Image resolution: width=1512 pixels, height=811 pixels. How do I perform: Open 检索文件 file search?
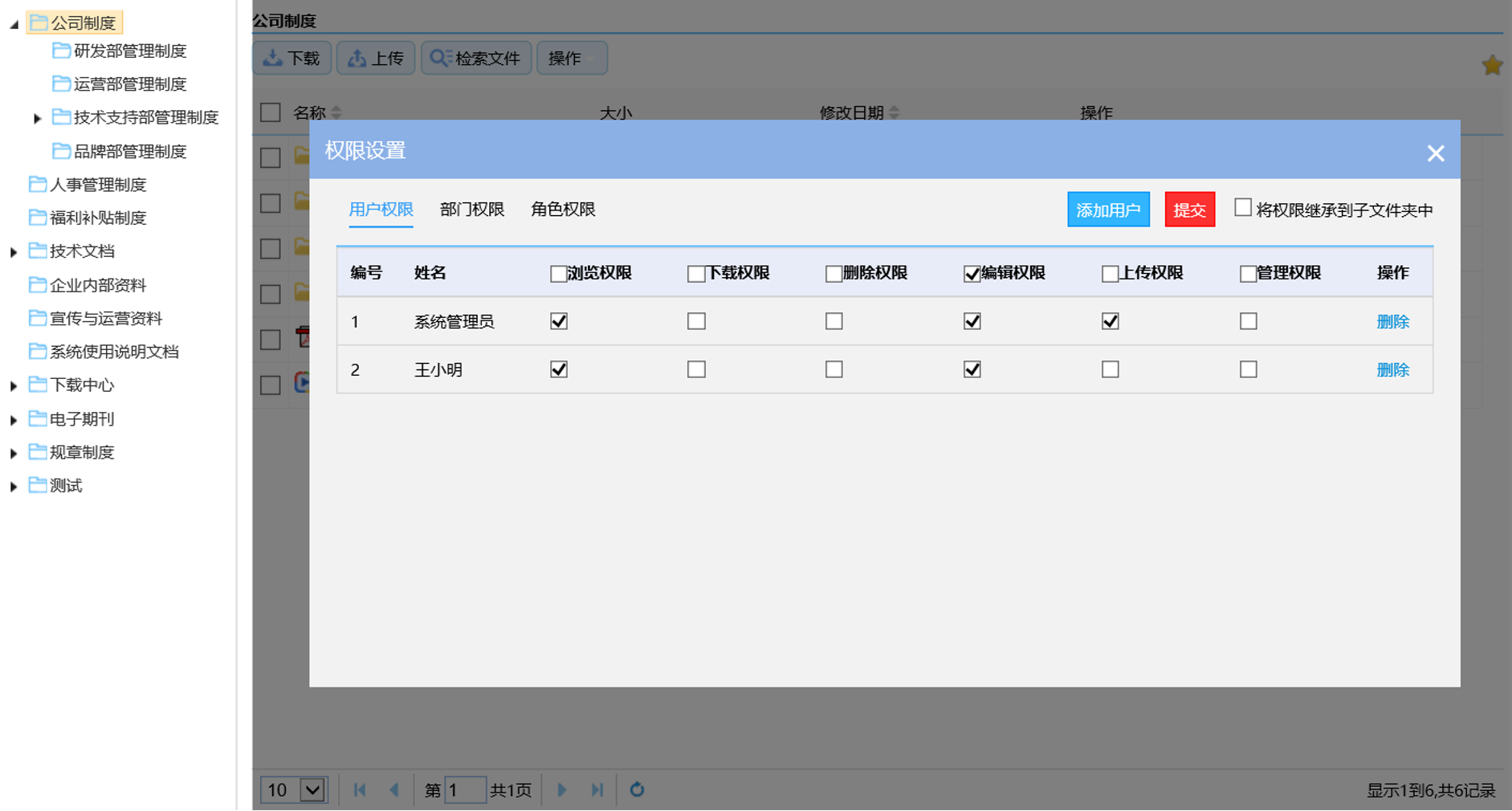coord(476,58)
